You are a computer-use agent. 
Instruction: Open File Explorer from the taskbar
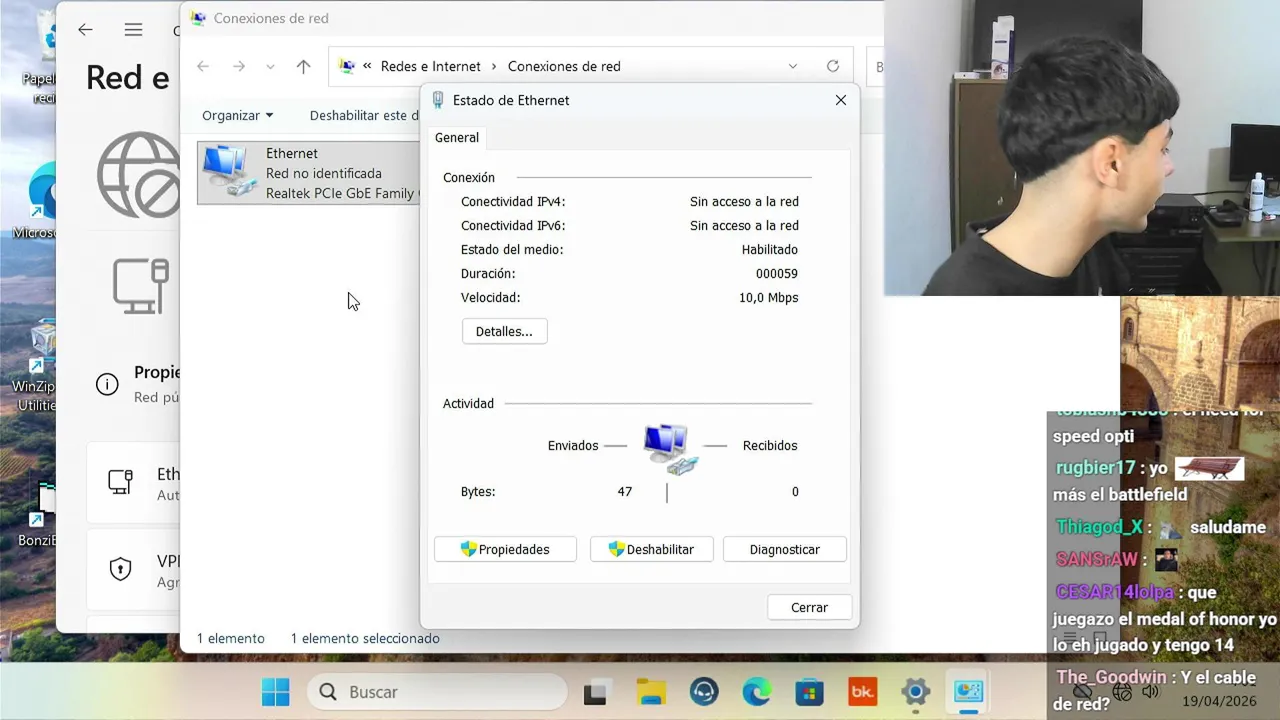(651, 692)
